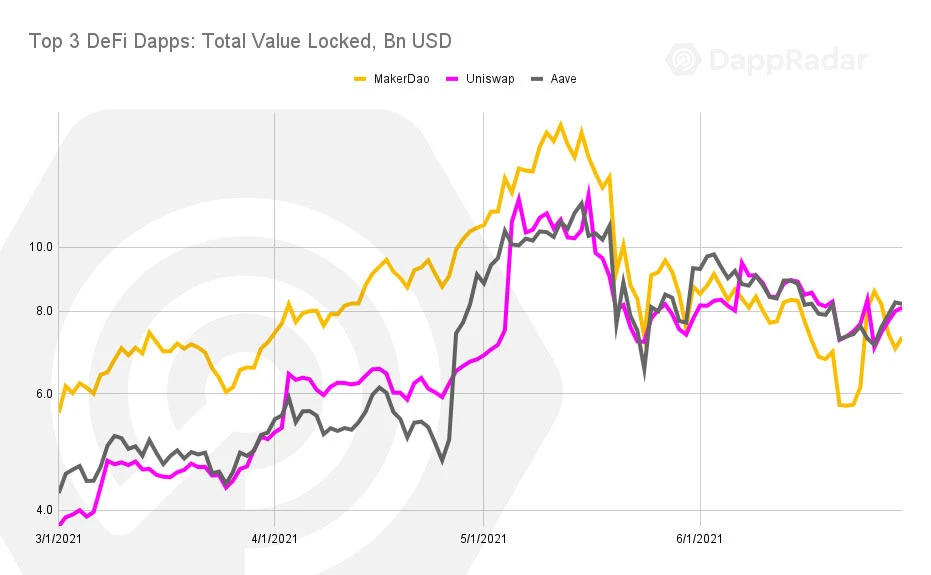Click the MakerDao line's late-June dip

[x=846, y=405]
